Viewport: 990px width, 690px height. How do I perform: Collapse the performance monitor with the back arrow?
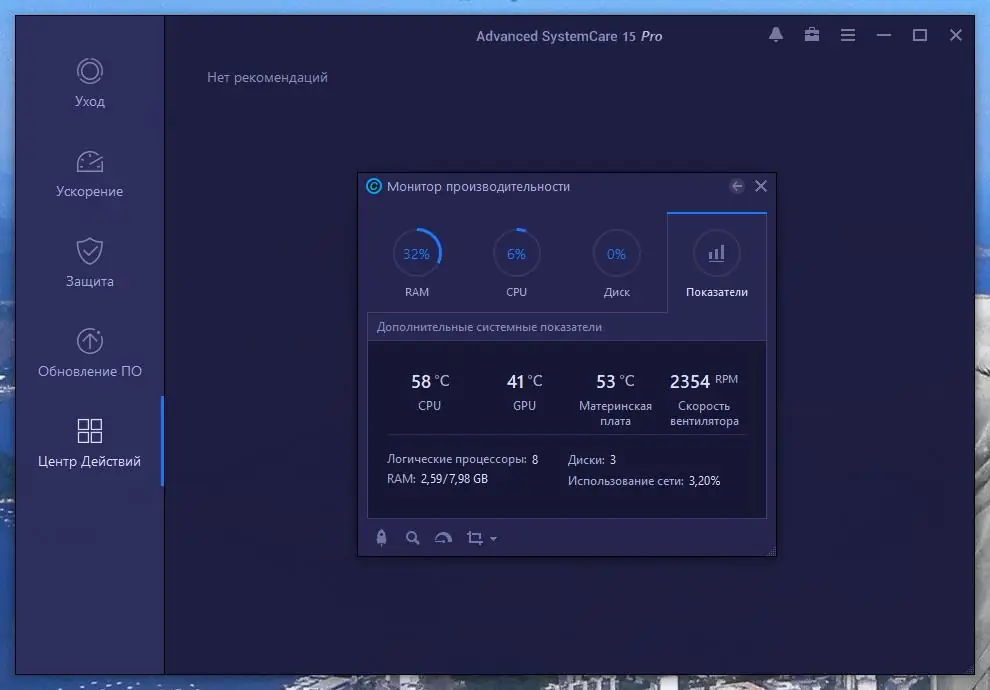(737, 186)
